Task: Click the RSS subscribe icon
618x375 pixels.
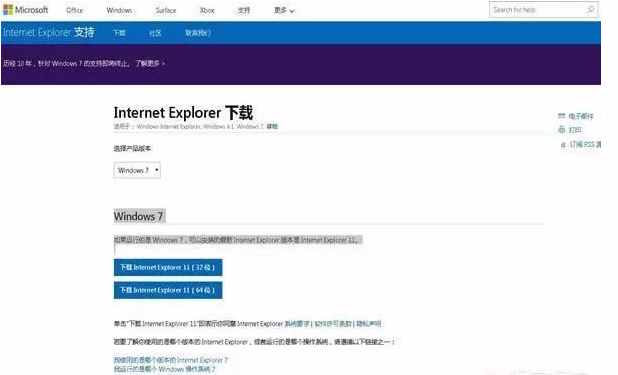Action: point(563,145)
